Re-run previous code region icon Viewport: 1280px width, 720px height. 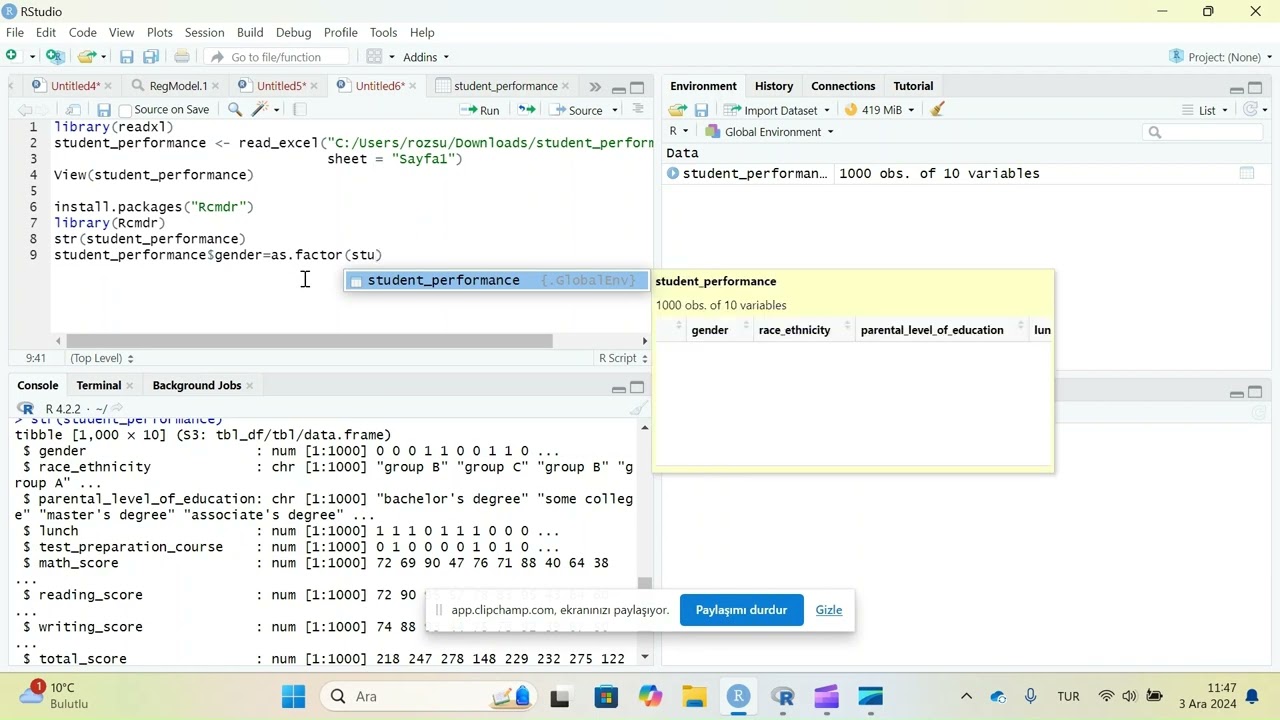point(526,110)
